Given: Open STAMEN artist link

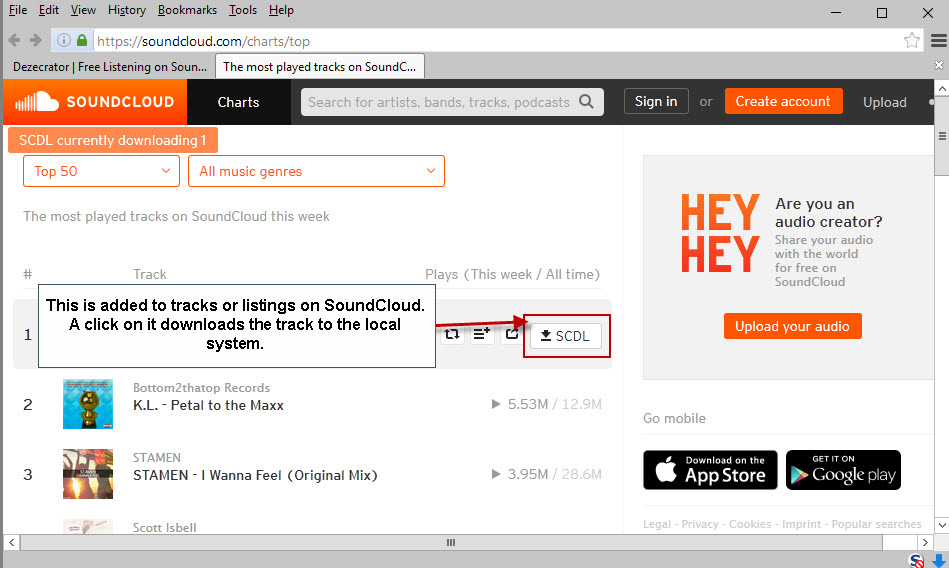Looking at the screenshot, I should click(x=157, y=458).
